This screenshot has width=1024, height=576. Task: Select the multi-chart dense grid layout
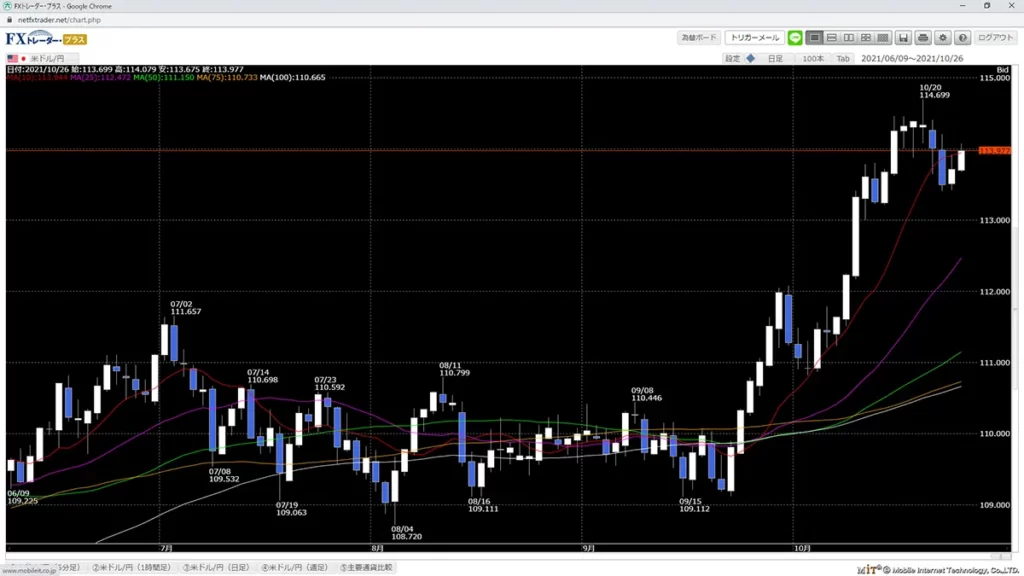pyautogui.click(x=883, y=38)
